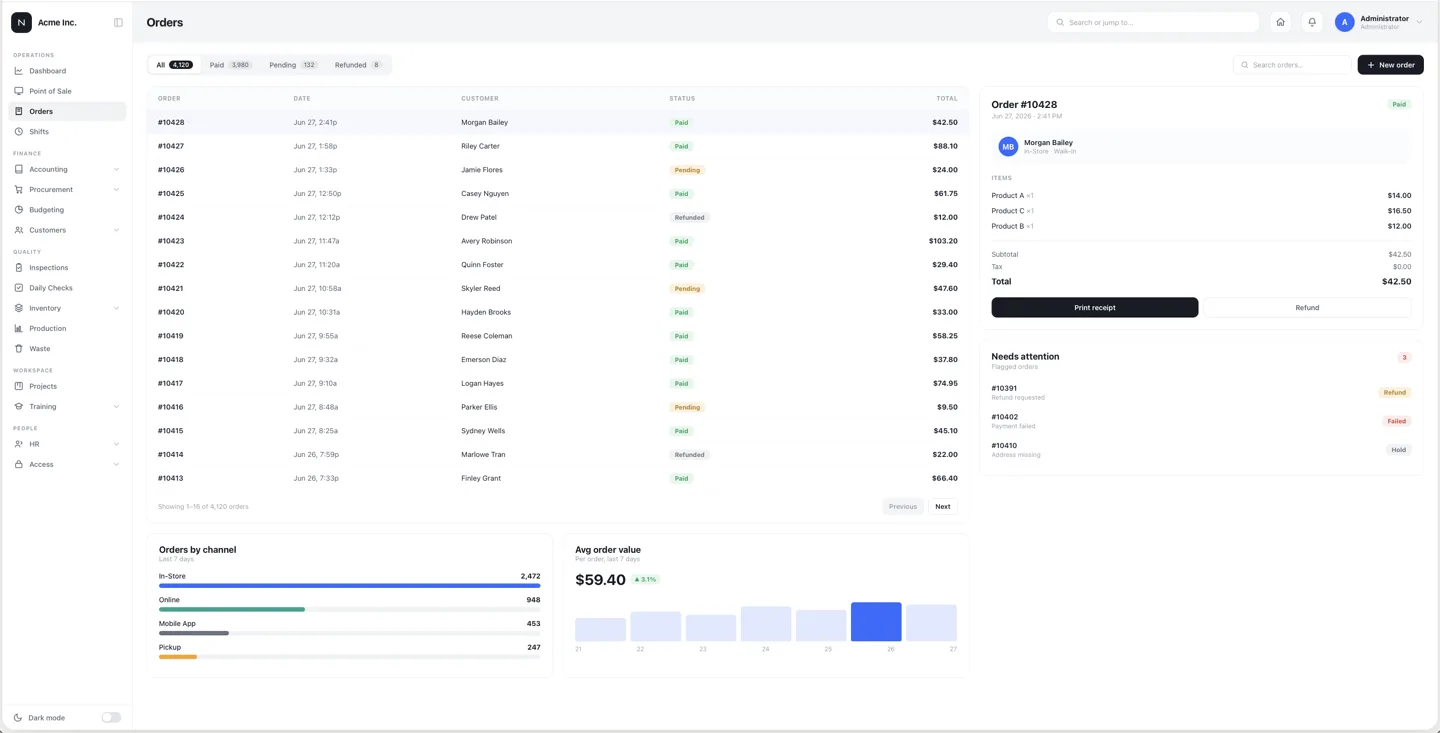The height and width of the screenshot is (733, 1440).
Task: Switch to the Refunded orders tab
Action: (x=358, y=65)
